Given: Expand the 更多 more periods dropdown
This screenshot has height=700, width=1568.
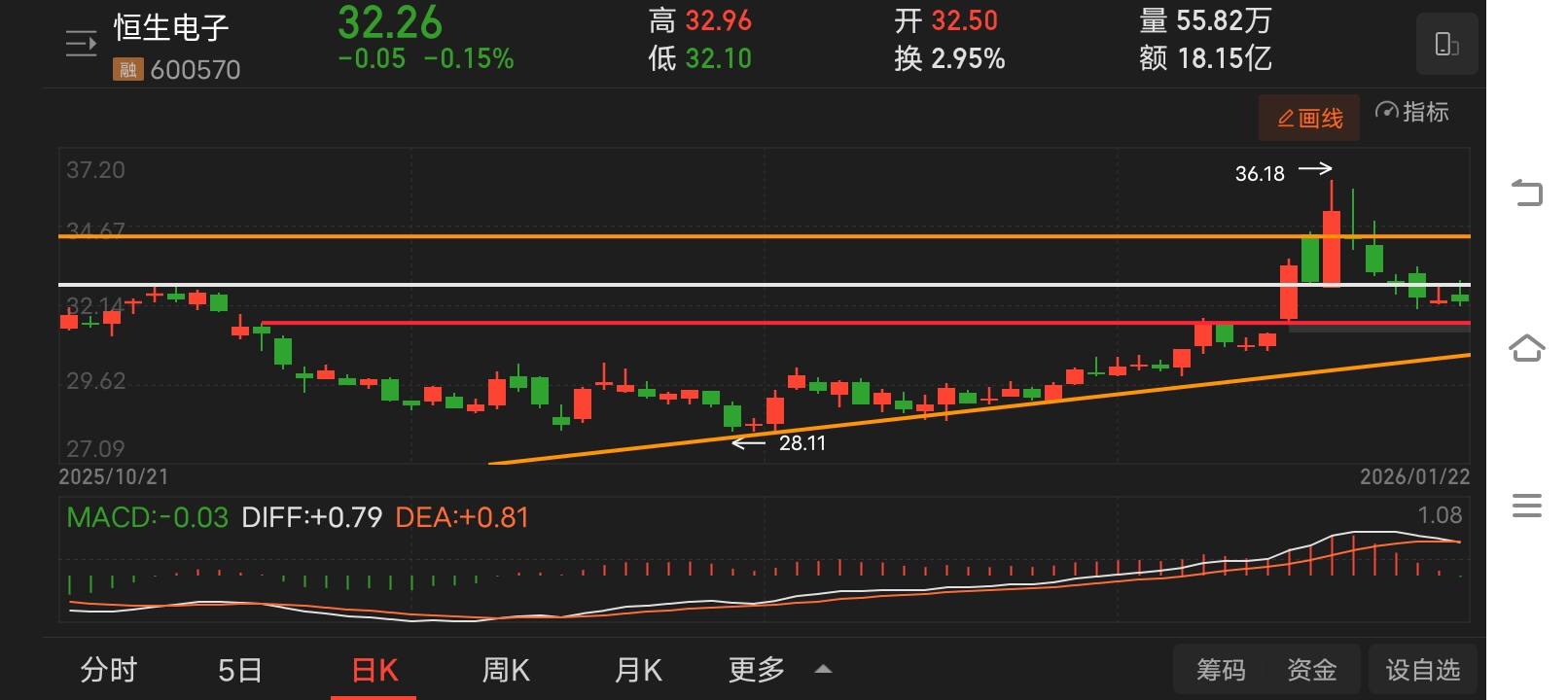Looking at the screenshot, I should [780, 670].
